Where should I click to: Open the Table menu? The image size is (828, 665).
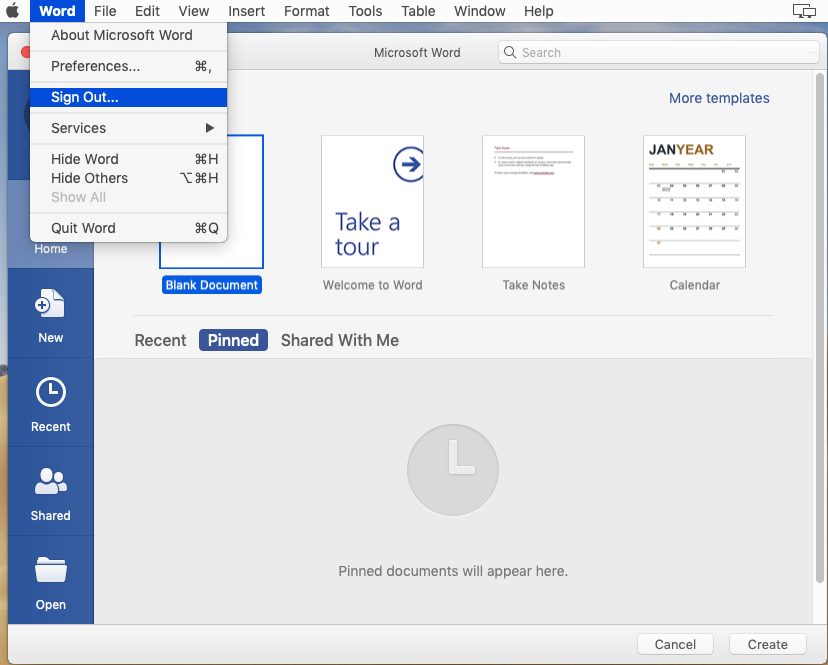point(418,11)
